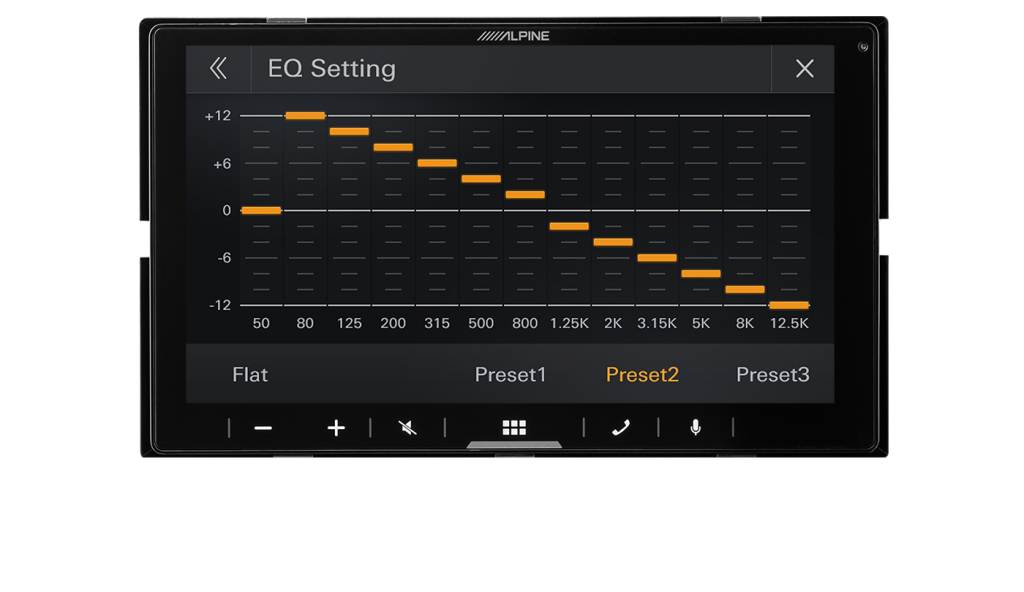This screenshot has height=592, width=1024.
Task: Click the 12.5K band slider handle
Action: click(789, 304)
